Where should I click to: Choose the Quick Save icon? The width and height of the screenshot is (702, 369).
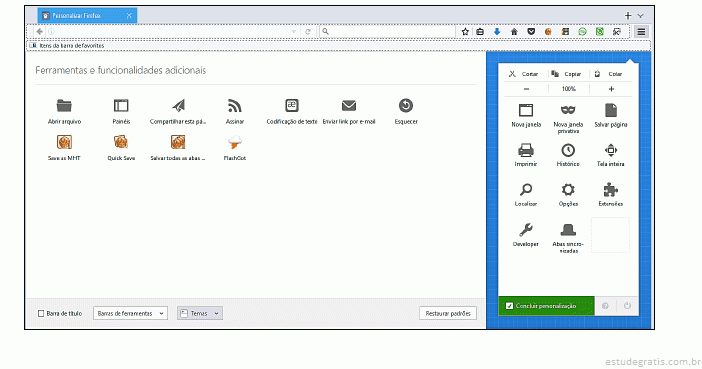(x=121, y=142)
